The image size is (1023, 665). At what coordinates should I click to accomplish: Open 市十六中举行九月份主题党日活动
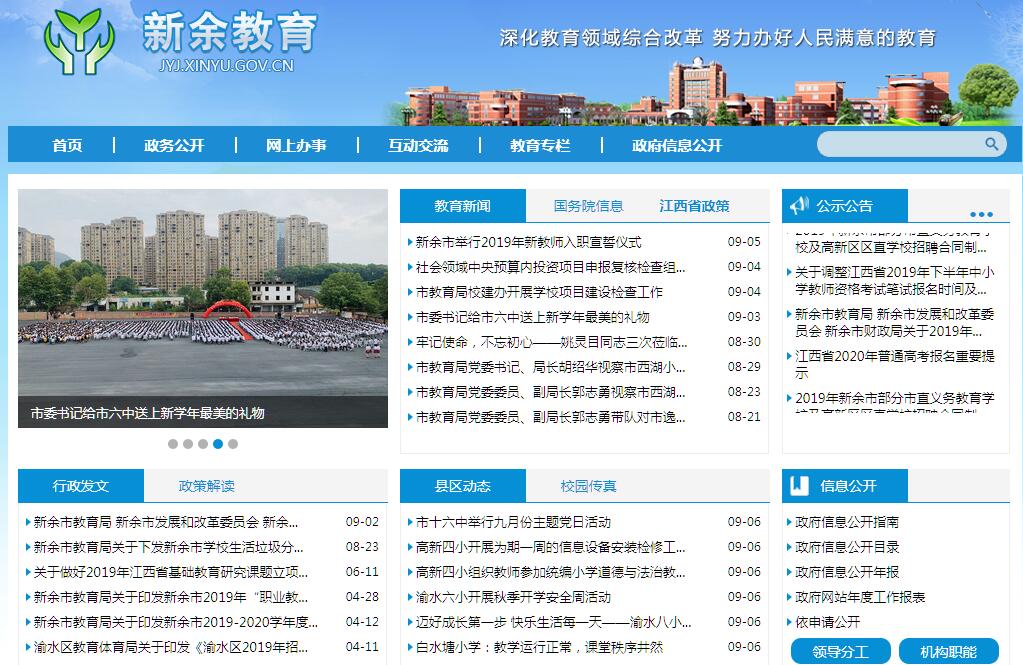[x=513, y=522]
